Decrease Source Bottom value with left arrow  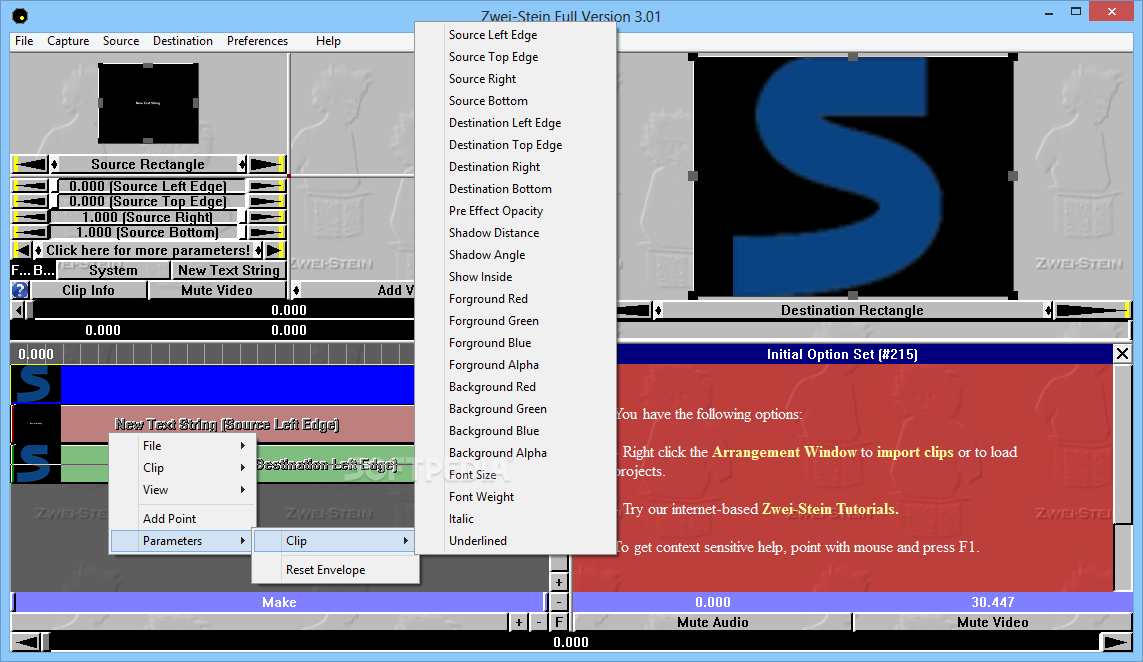click(x=31, y=233)
